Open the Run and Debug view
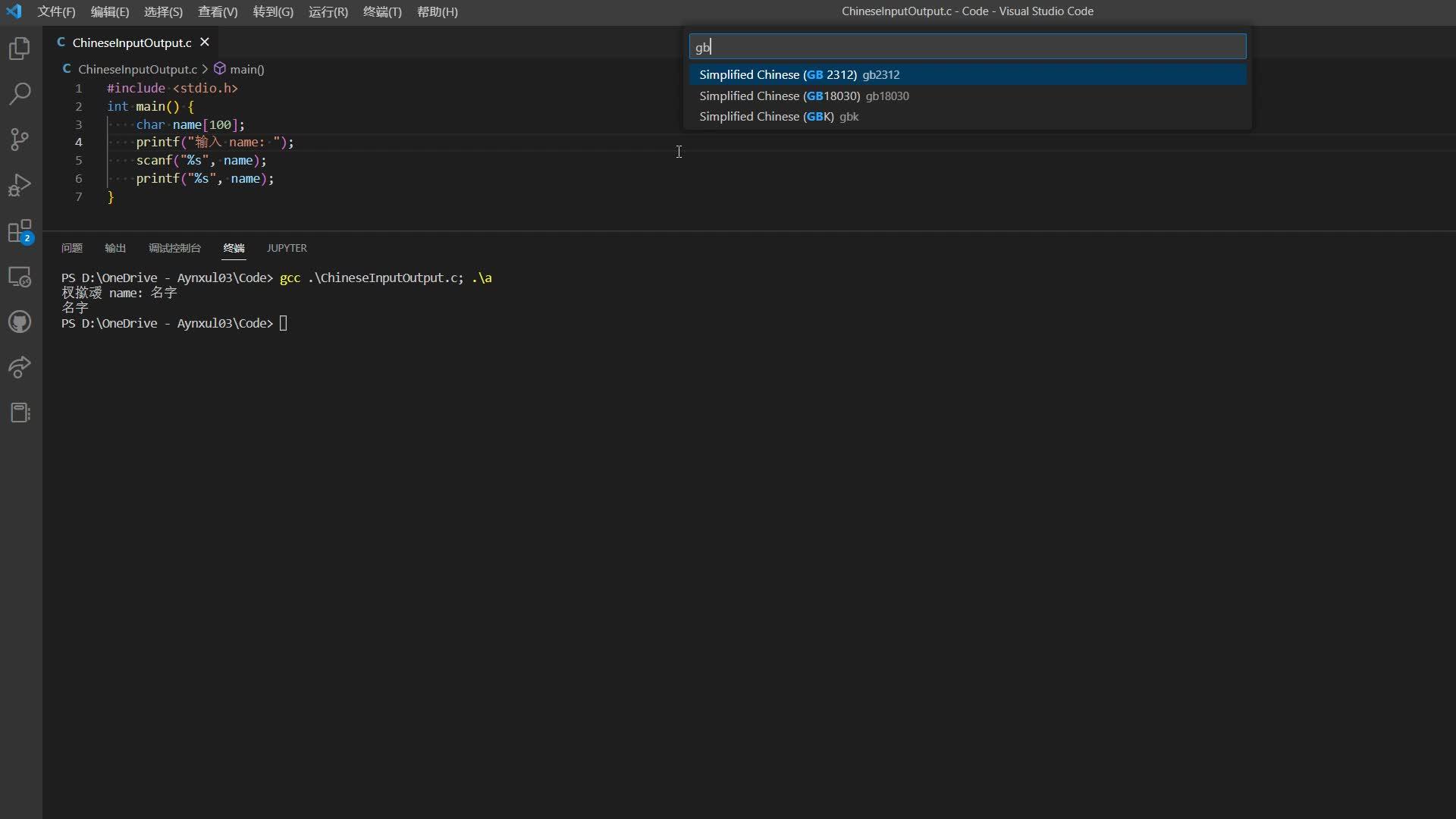The height and width of the screenshot is (819, 1456). [19, 185]
